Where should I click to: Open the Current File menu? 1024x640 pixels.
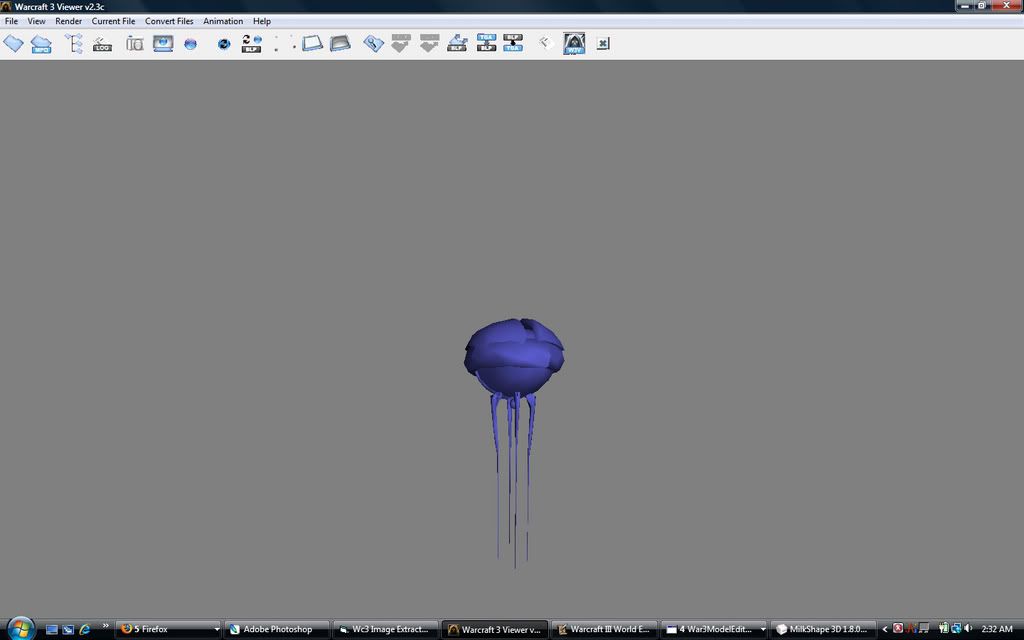click(x=114, y=21)
